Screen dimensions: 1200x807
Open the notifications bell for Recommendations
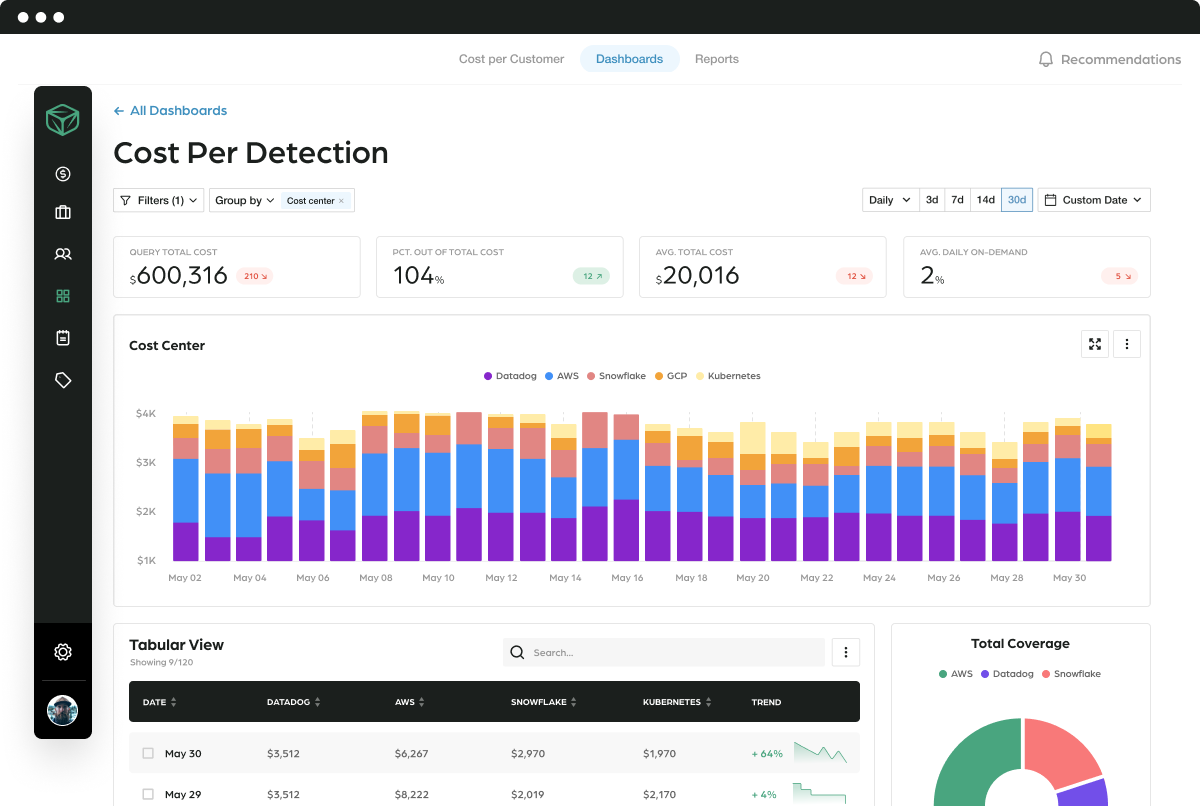pos(1046,59)
